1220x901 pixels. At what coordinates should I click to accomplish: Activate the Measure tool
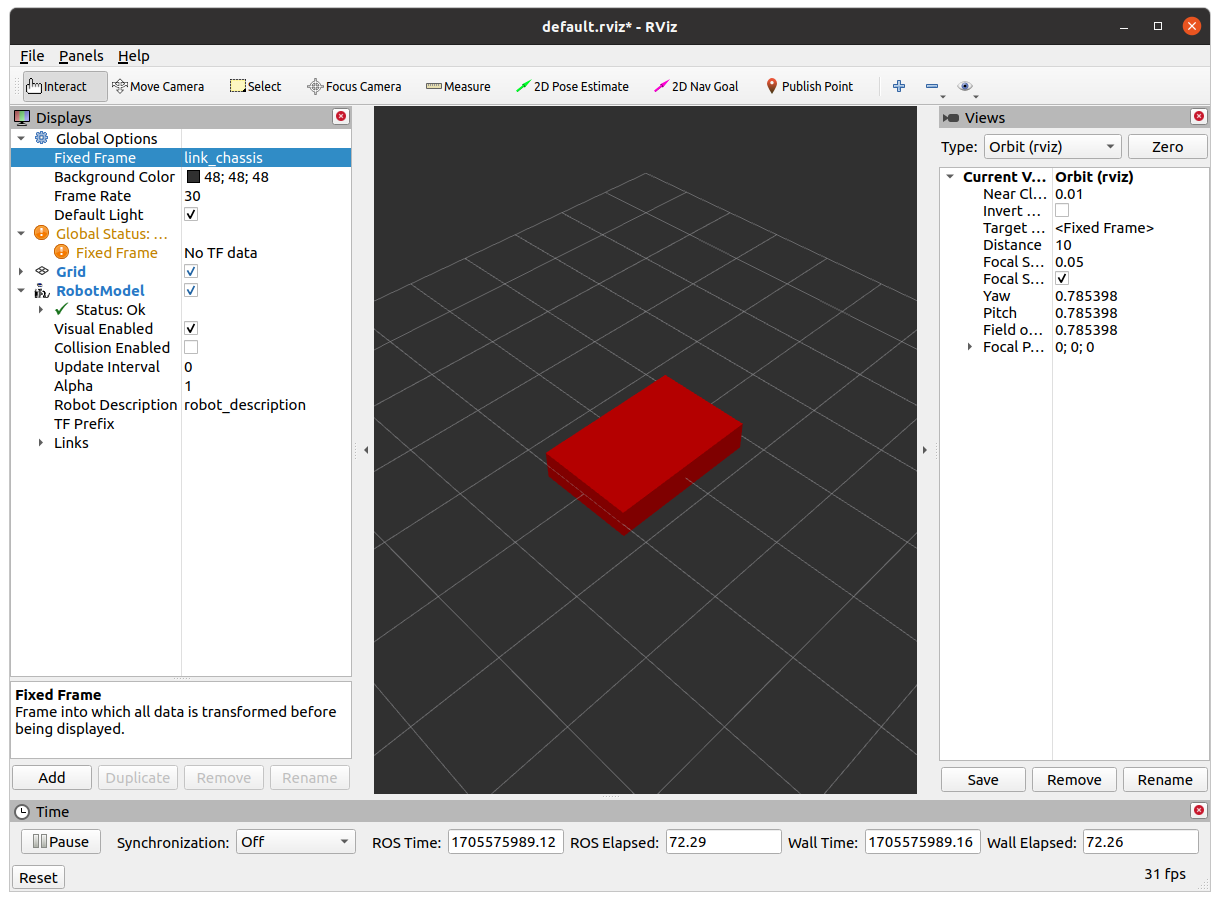click(458, 86)
